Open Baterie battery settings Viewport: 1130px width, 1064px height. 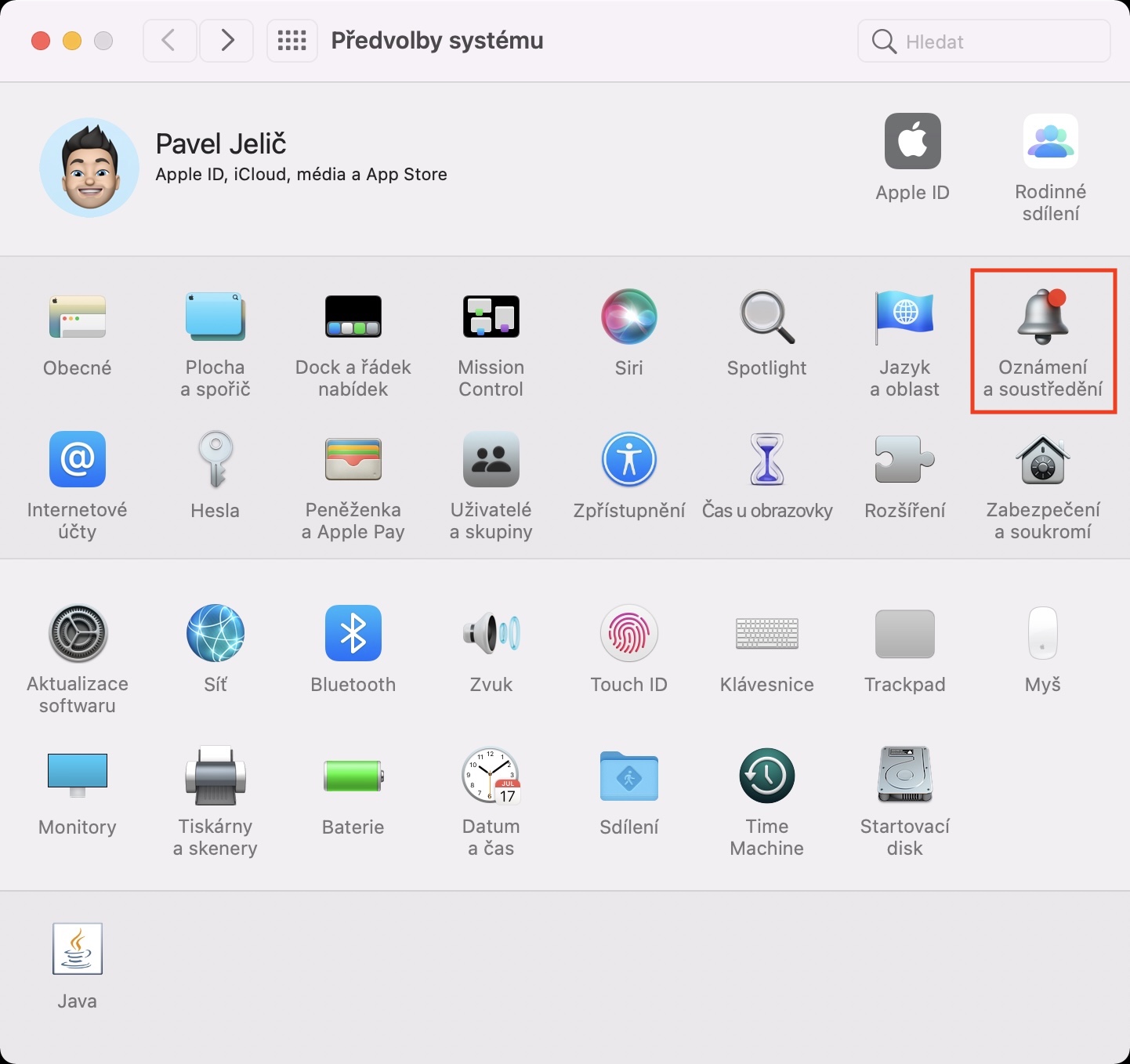[353, 776]
